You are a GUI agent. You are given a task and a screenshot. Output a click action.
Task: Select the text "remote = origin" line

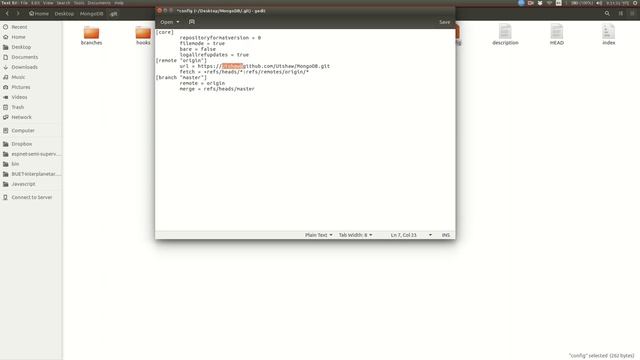click(202, 83)
